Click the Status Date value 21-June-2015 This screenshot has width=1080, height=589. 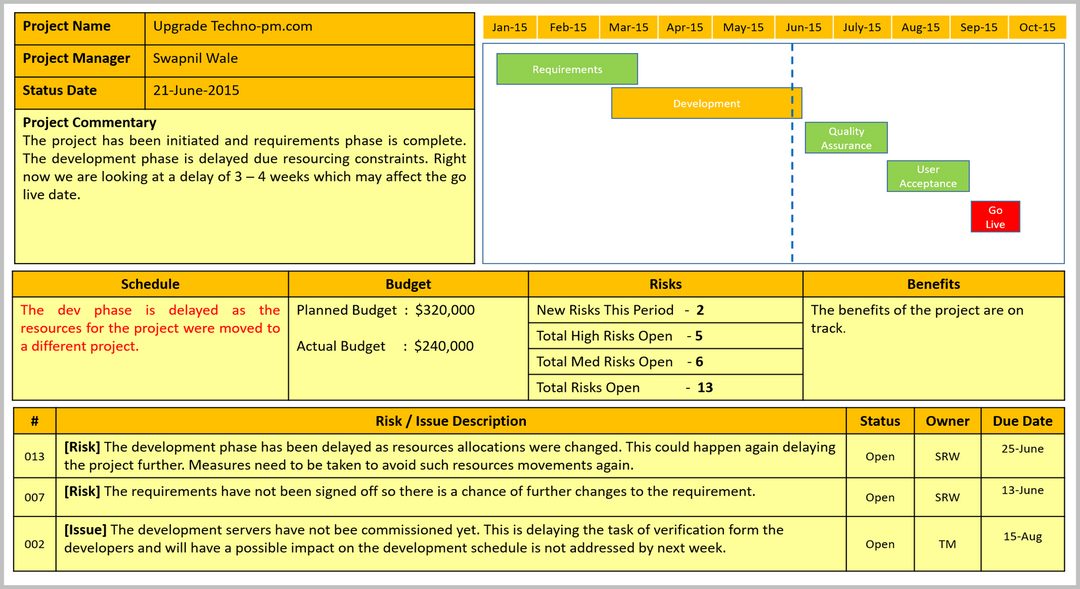coord(310,91)
